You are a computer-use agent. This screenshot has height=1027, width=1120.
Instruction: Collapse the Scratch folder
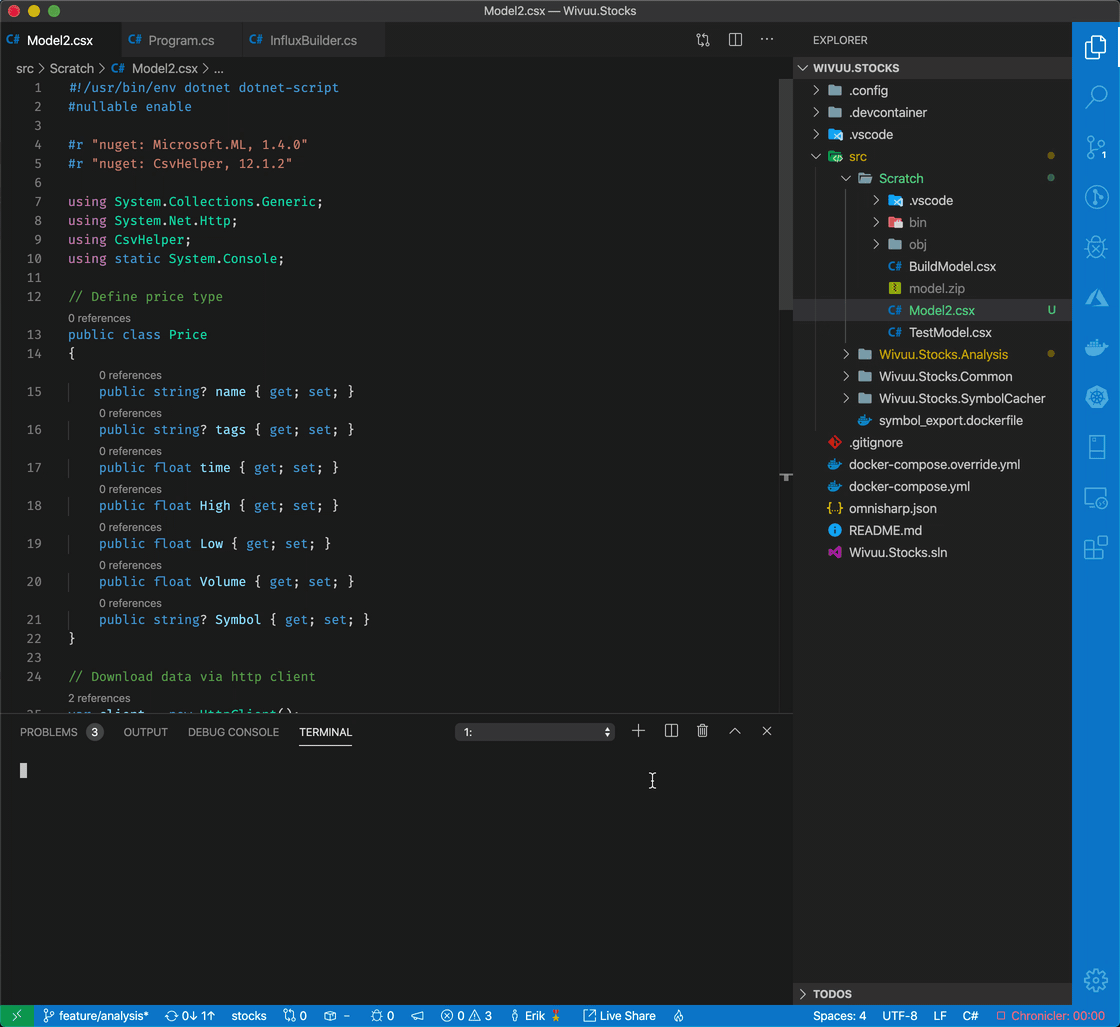tap(932, 179)
